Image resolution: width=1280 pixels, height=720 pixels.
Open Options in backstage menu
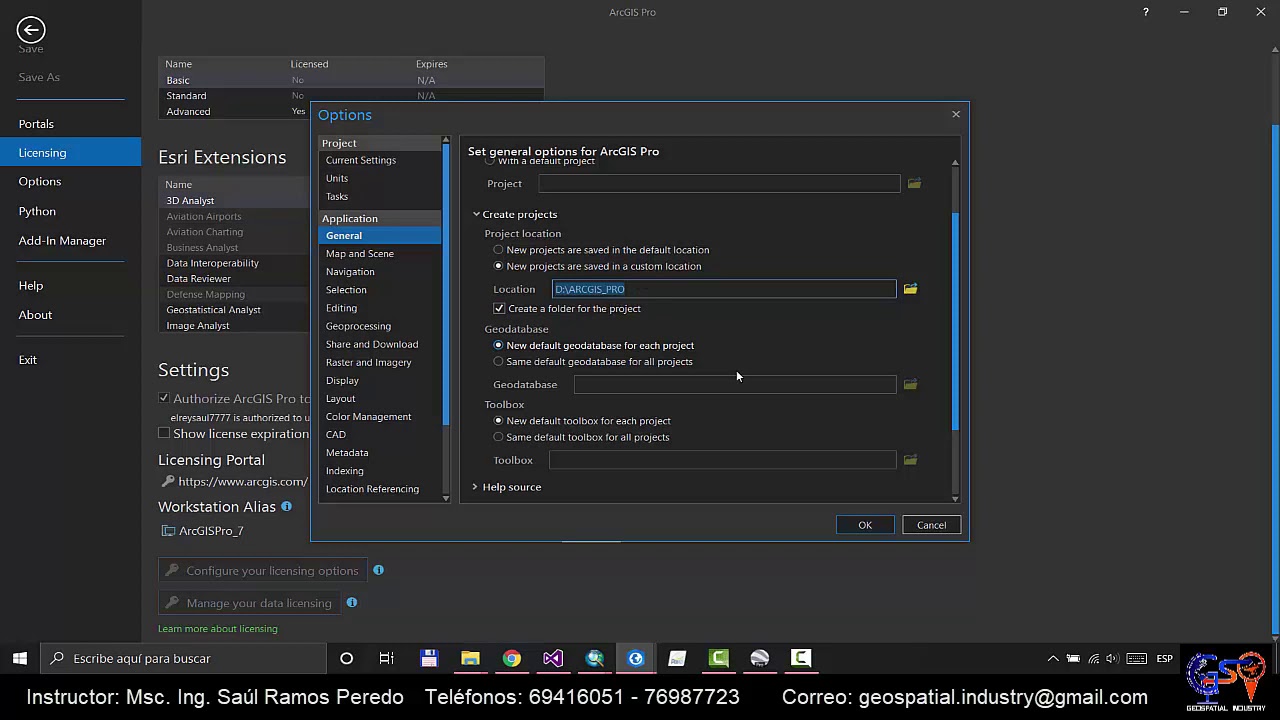pyautogui.click(x=40, y=181)
